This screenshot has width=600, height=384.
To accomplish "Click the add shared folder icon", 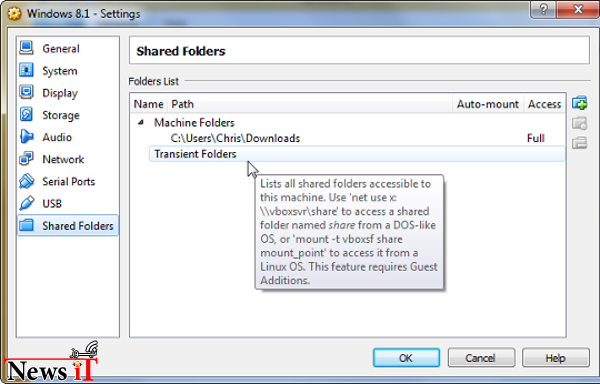I will [579, 103].
